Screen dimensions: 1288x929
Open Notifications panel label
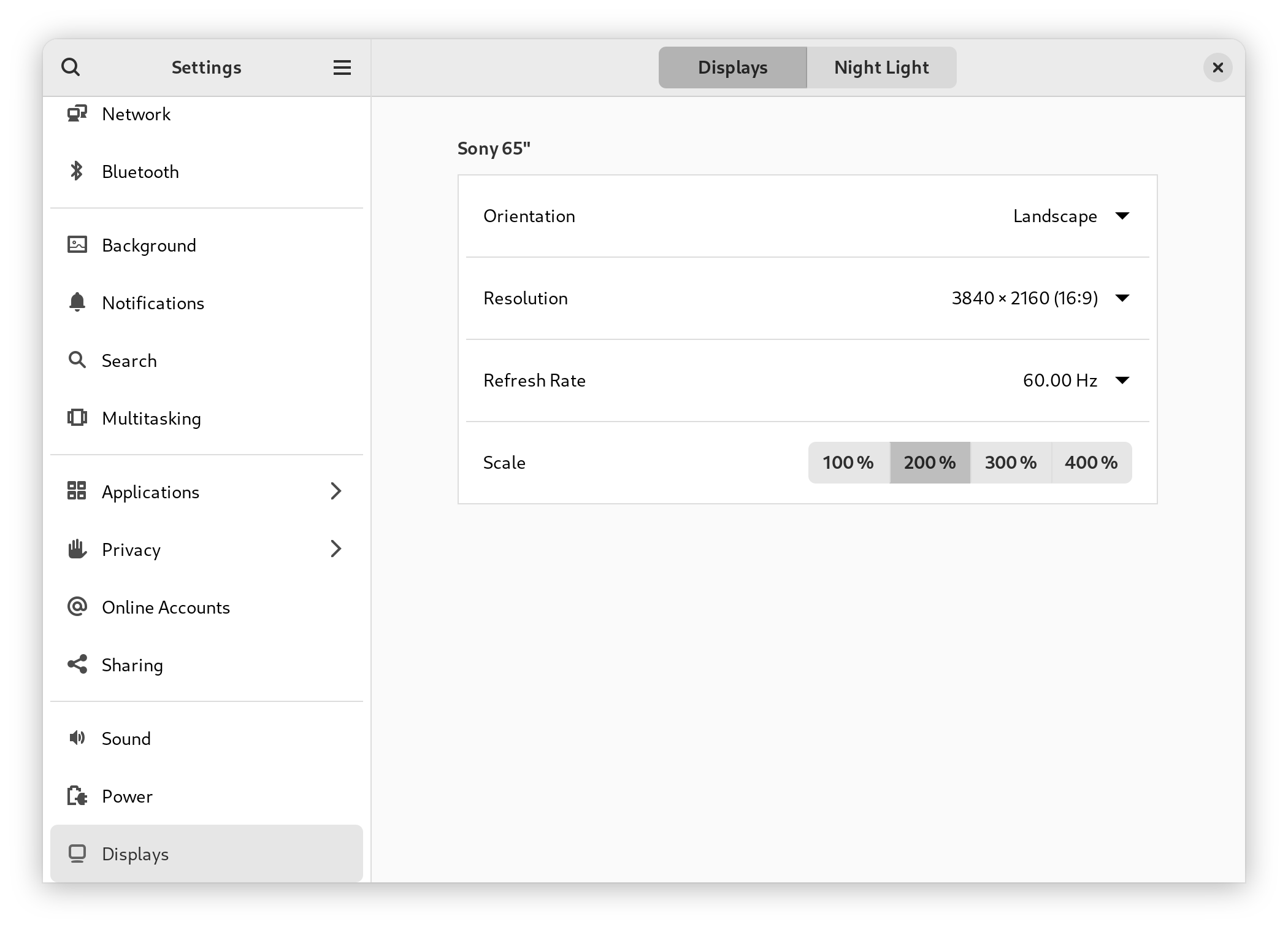tap(153, 303)
